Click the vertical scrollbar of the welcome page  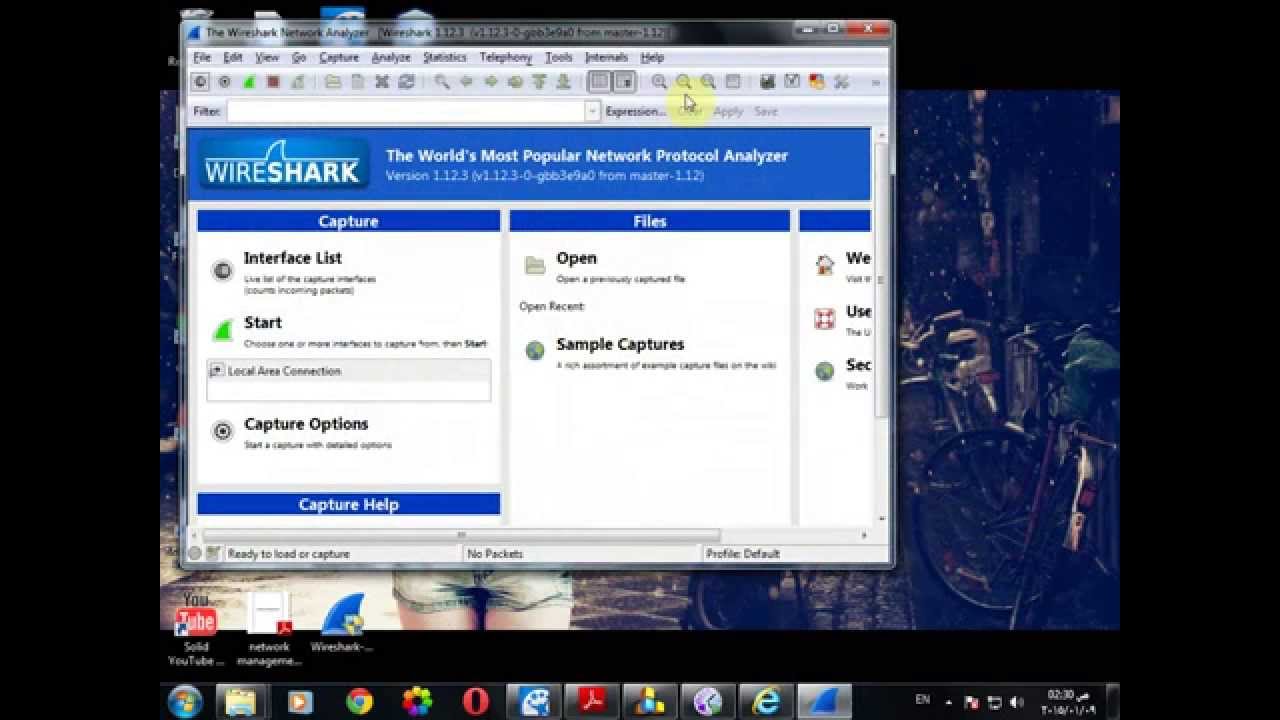pyautogui.click(x=881, y=280)
